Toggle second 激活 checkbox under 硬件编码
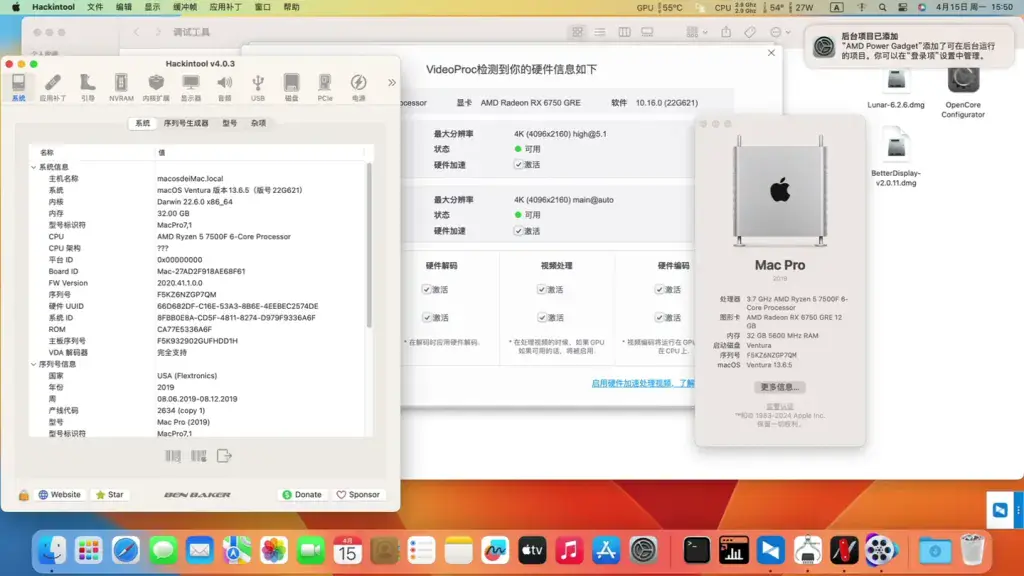1024x576 pixels. coord(659,317)
